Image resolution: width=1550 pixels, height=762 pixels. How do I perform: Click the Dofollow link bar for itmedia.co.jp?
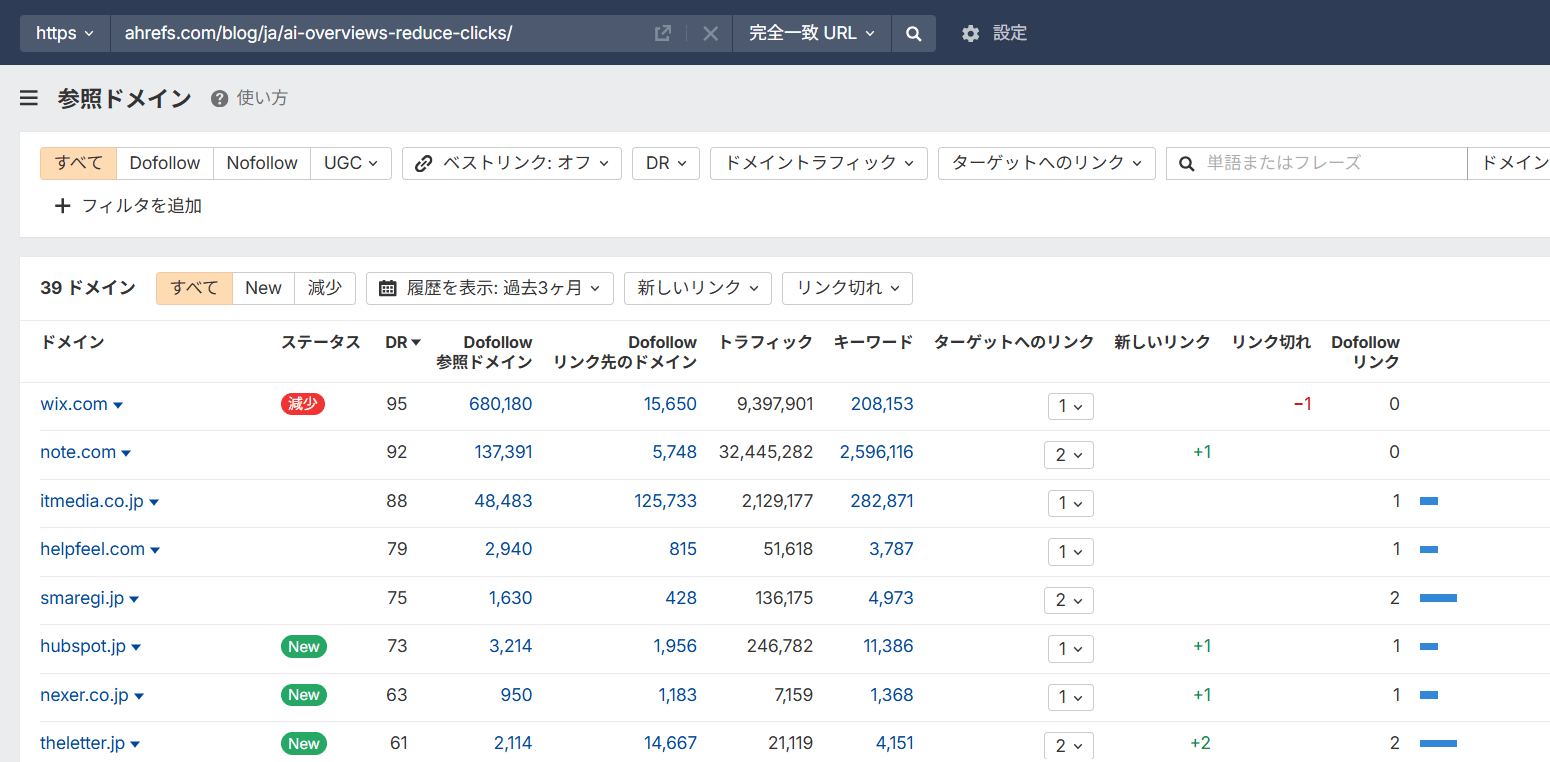pyautogui.click(x=1429, y=501)
